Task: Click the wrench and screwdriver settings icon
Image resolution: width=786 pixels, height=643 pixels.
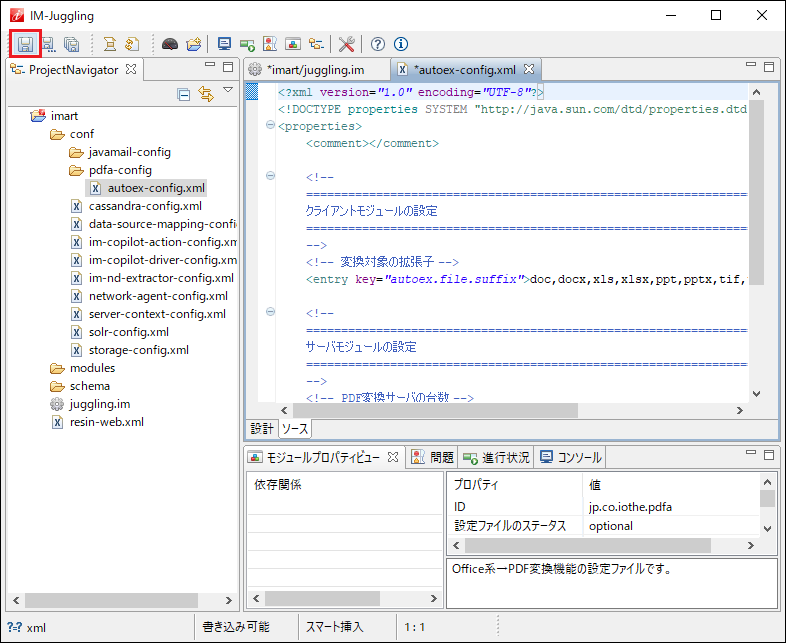Action: tap(347, 44)
